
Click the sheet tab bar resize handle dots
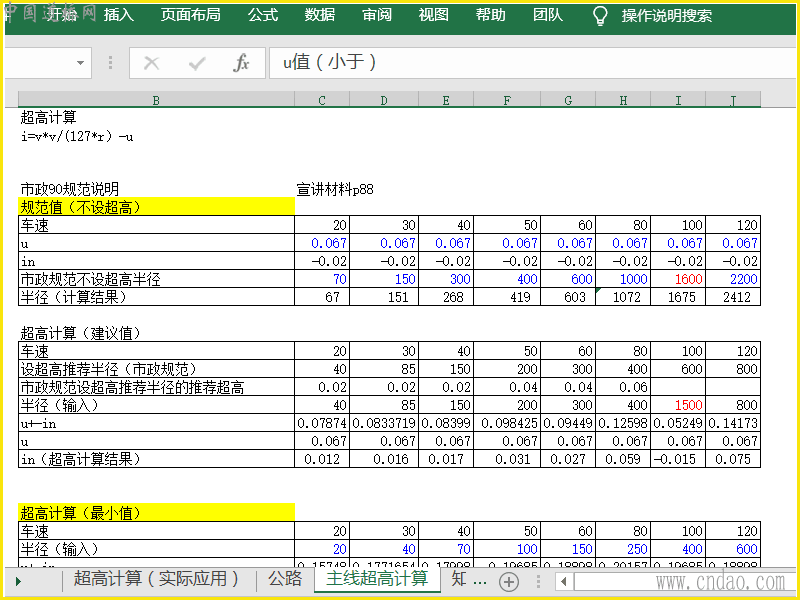[538, 581]
